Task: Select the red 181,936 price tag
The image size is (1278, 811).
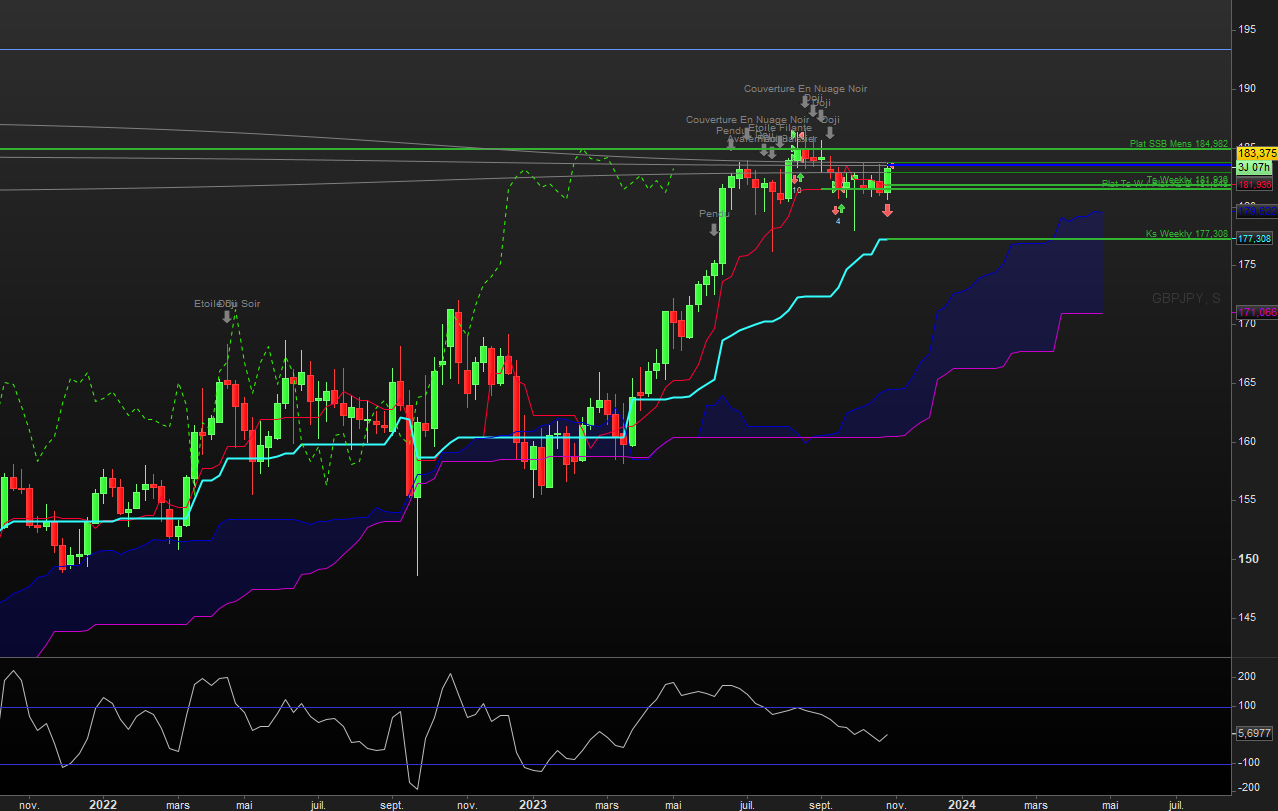Action: click(x=1255, y=185)
